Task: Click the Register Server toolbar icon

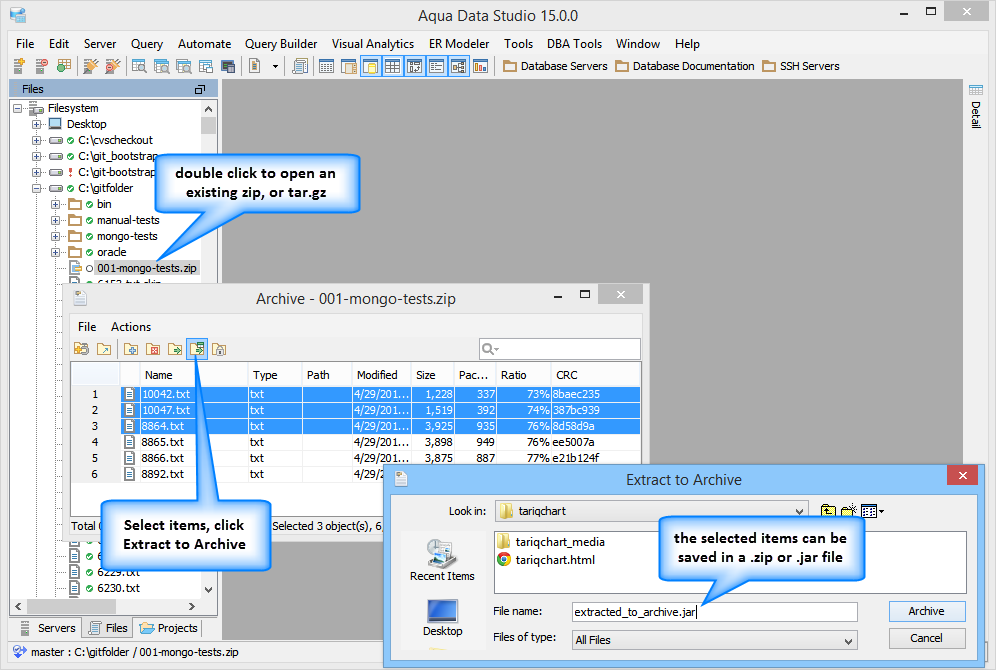Action: coord(19,66)
